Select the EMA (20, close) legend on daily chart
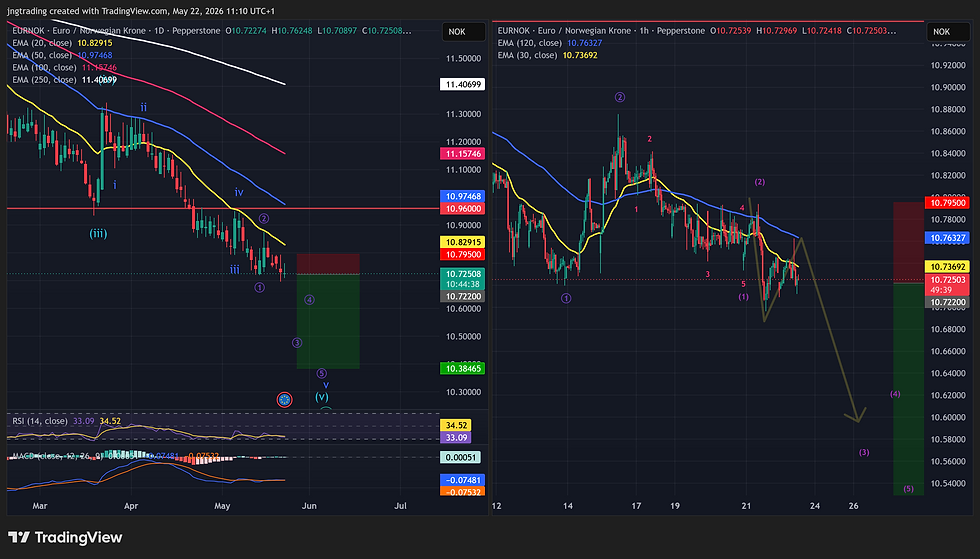Viewport: 980px width, 559px height. pyautogui.click(x=62, y=43)
